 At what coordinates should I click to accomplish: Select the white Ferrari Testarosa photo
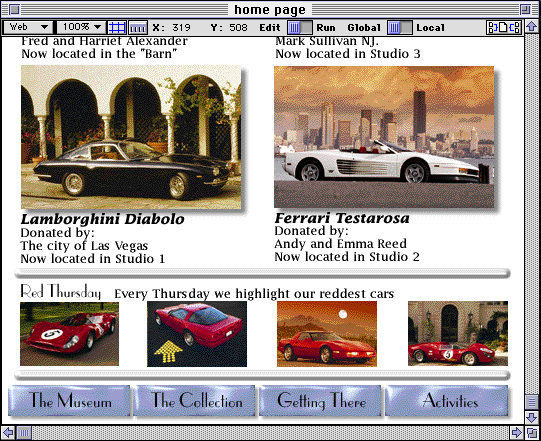click(x=384, y=137)
